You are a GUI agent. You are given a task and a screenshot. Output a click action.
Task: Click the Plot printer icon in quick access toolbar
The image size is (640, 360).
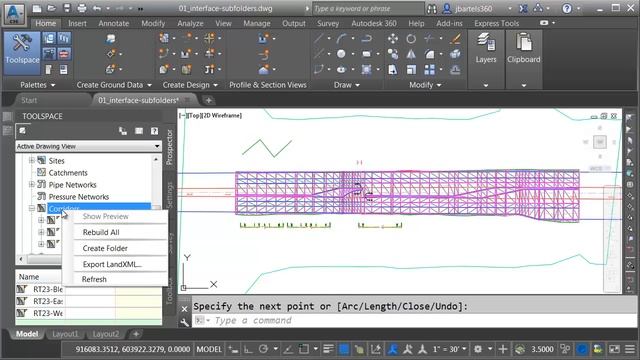point(82,8)
